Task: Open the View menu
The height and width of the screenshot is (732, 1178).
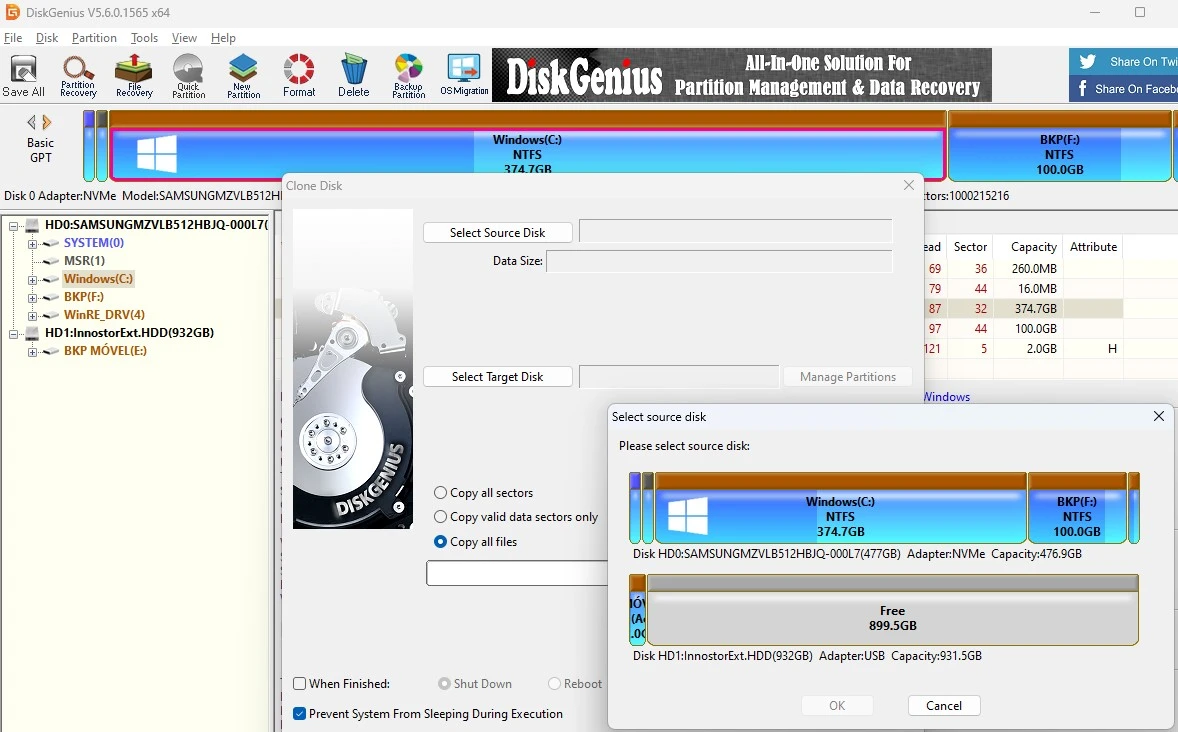Action: [x=184, y=38]
